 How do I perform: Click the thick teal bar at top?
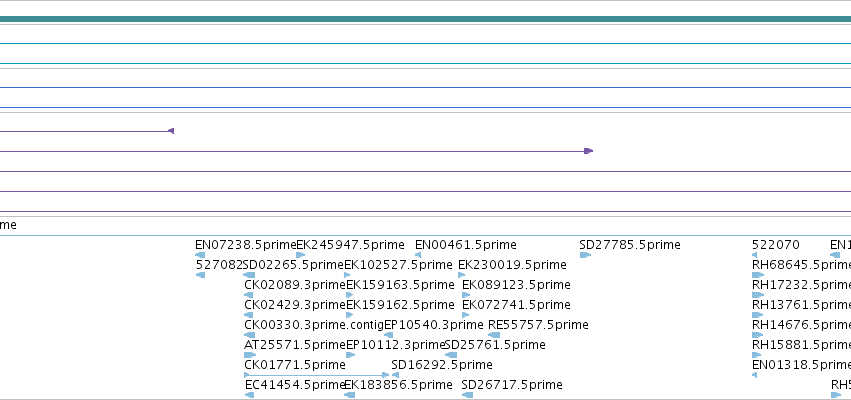click(x=426, y=19)
